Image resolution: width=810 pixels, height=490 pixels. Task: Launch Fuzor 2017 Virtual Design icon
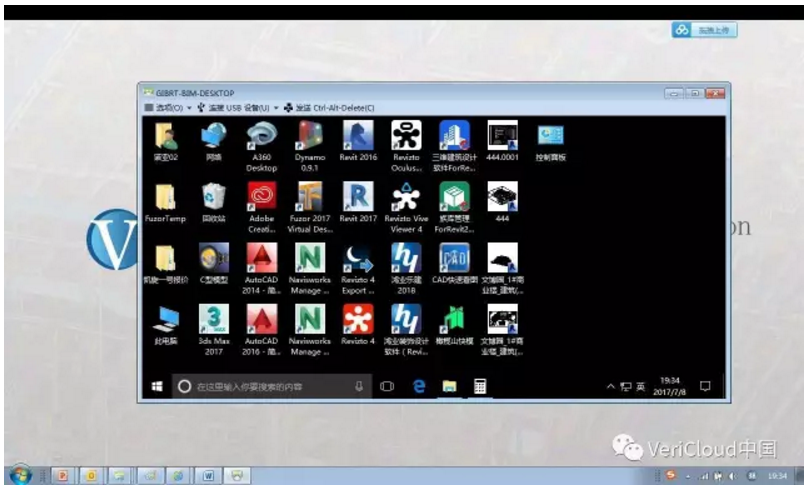pyautogui.click(x=310, y=208)
